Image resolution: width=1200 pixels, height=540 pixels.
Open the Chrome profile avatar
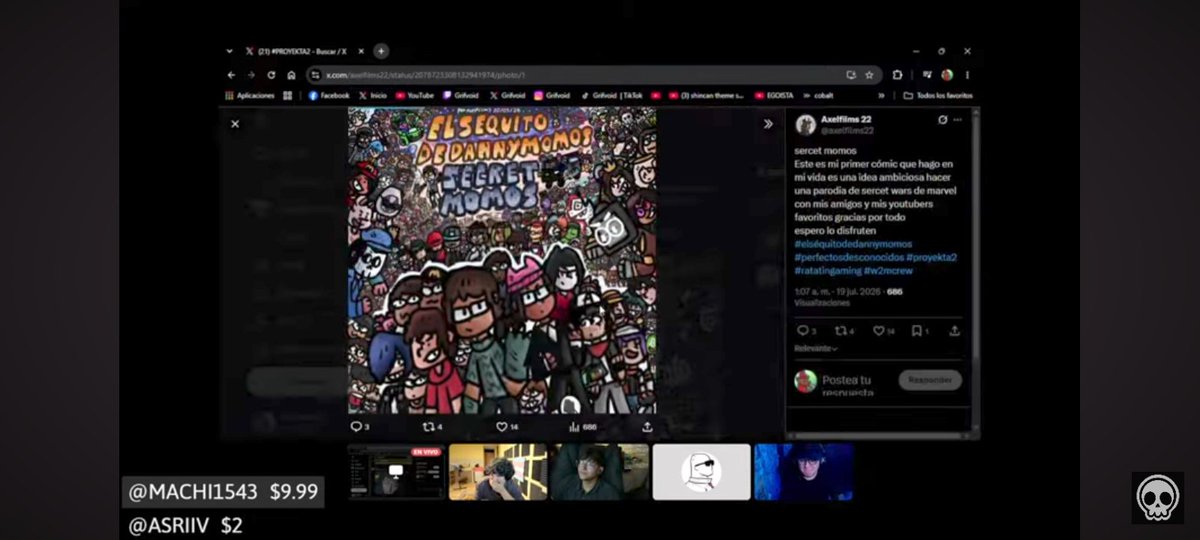click(x=947, y=75)
